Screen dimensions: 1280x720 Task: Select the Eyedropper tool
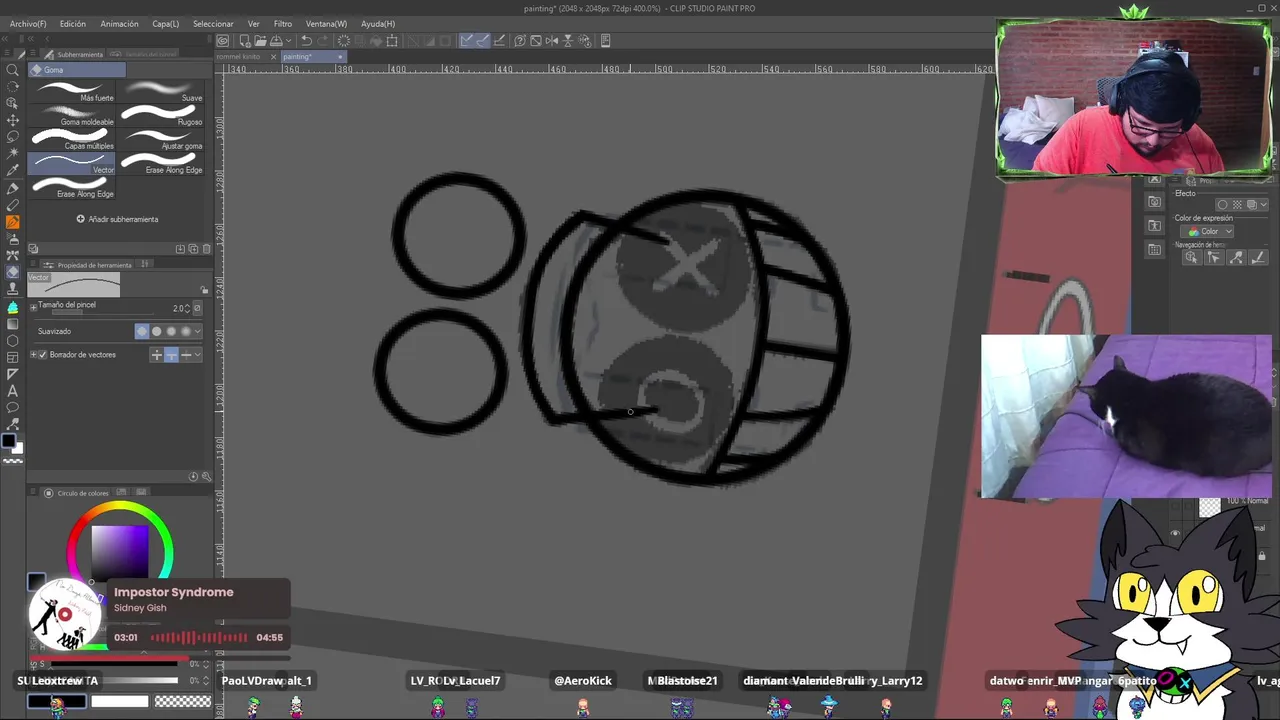13,171
